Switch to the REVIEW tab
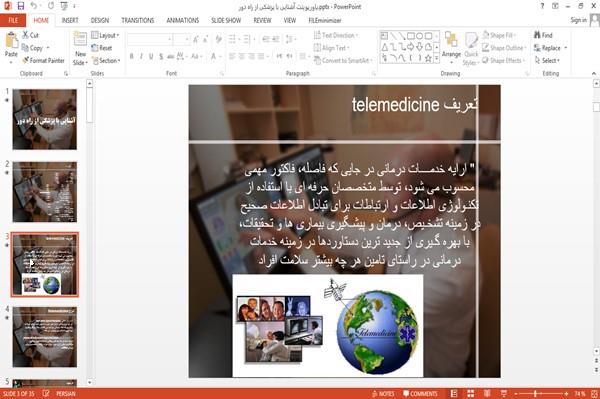This screenshot has height=399, width=600. pos(262,20)
